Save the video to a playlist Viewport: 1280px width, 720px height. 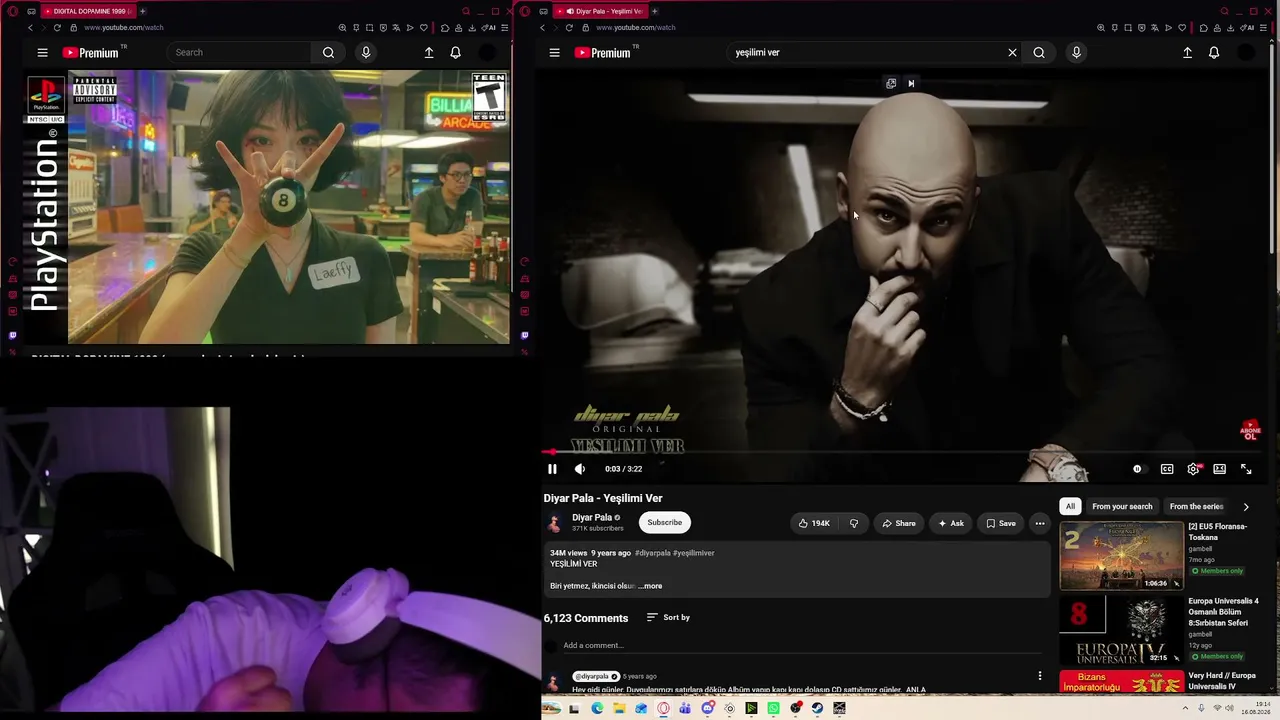[1000, 523]
